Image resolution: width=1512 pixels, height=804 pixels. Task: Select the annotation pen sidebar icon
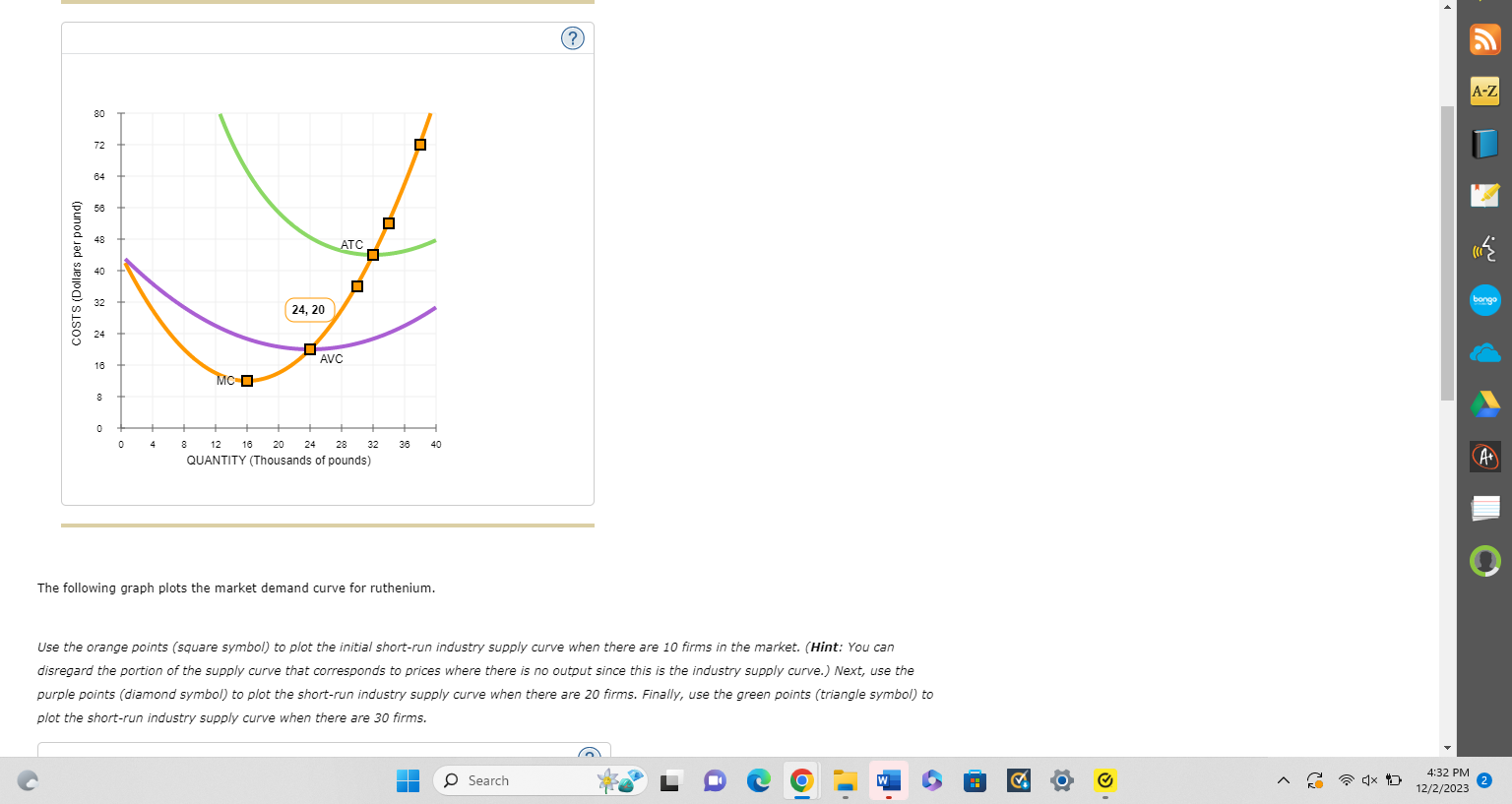pyautogui.click(x=1485, y=194)
